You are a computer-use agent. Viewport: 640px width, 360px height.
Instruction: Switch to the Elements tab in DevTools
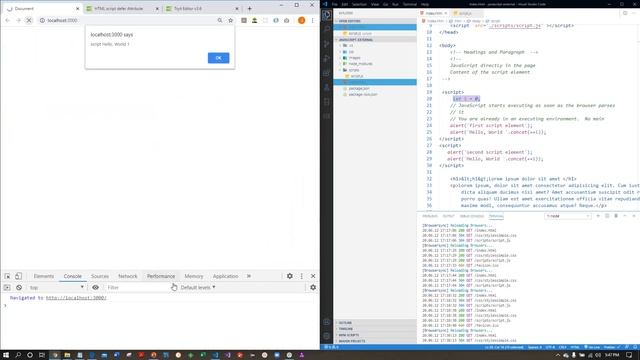click(x=44, y=276)
